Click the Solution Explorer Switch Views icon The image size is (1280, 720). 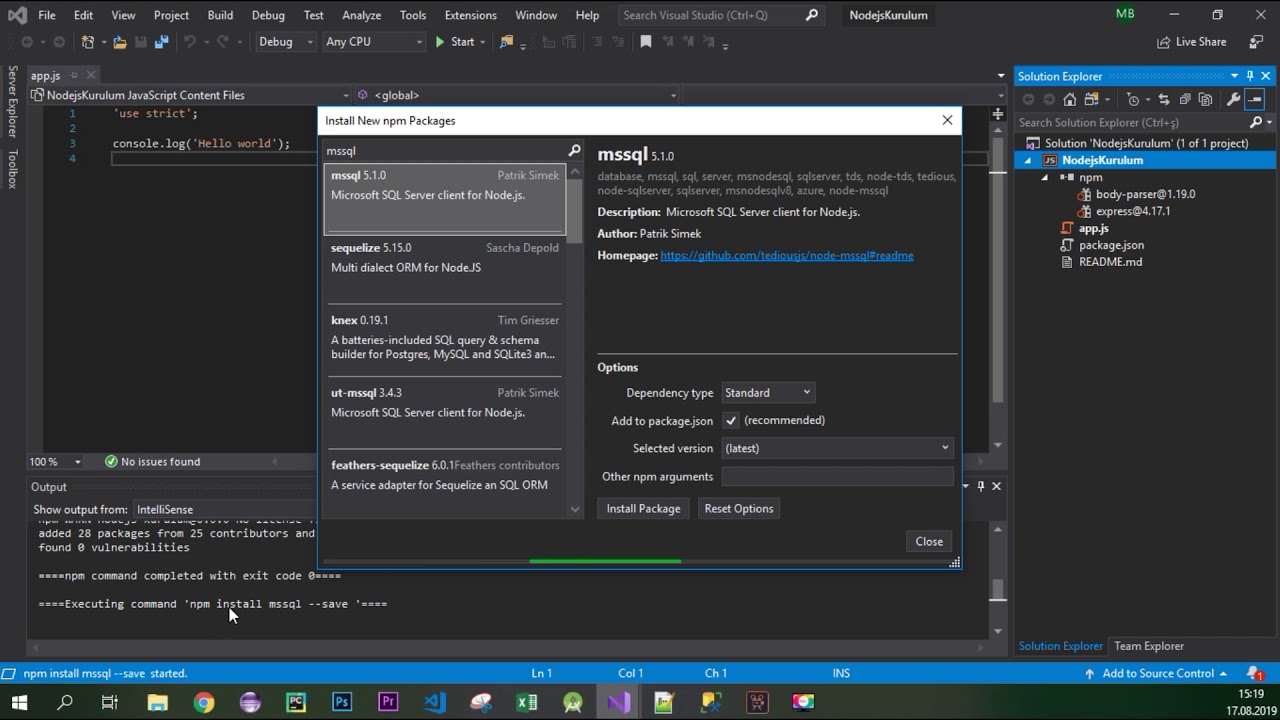[x=1091, y=99]
